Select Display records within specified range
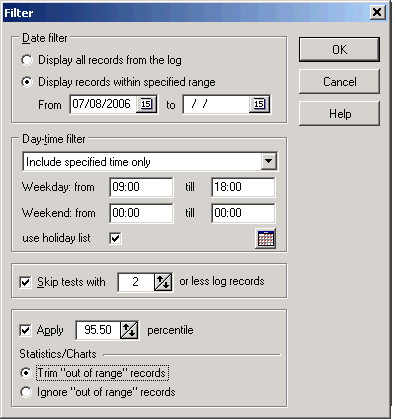 click(27, 82)
